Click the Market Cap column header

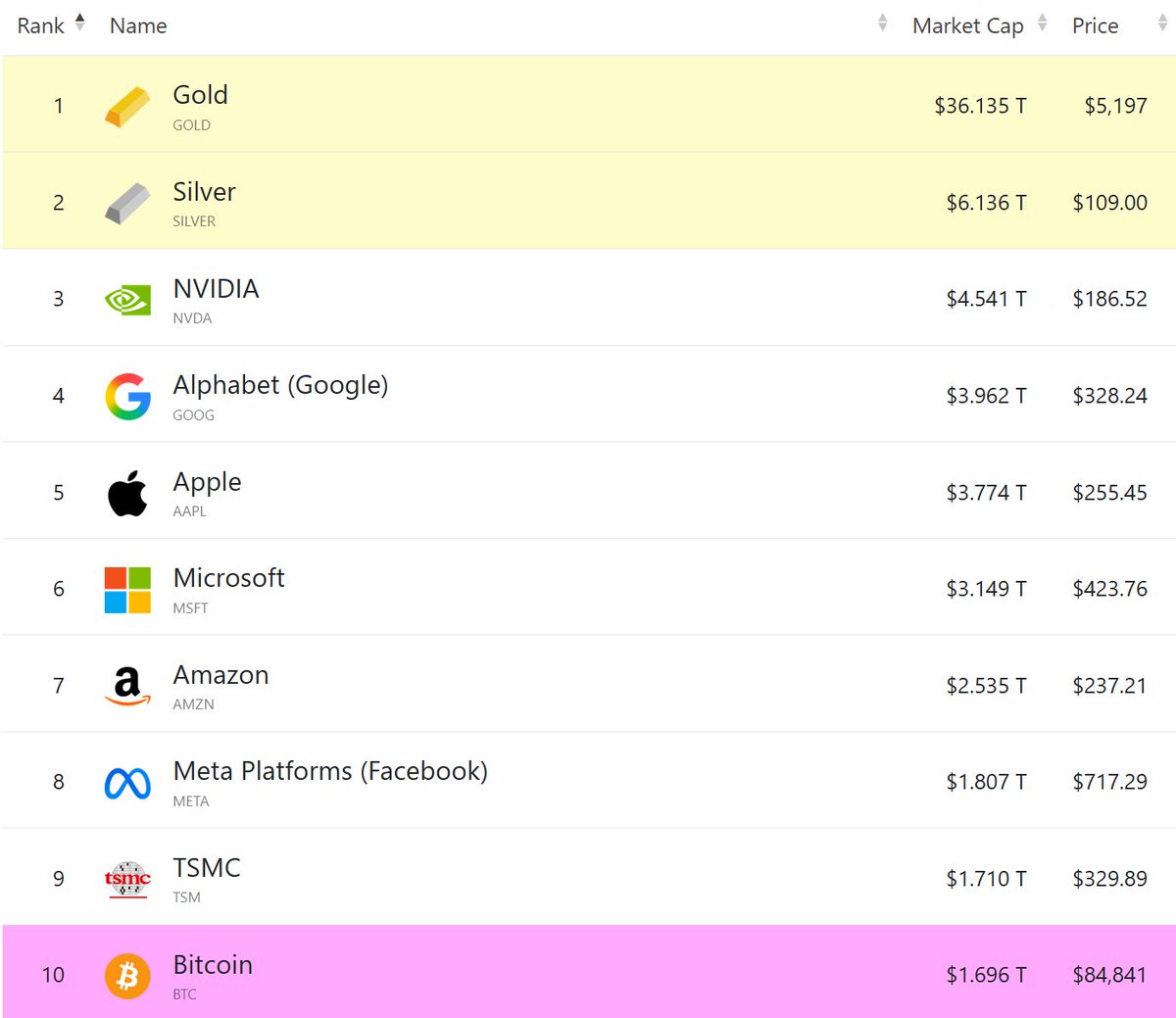pos(968,26)
